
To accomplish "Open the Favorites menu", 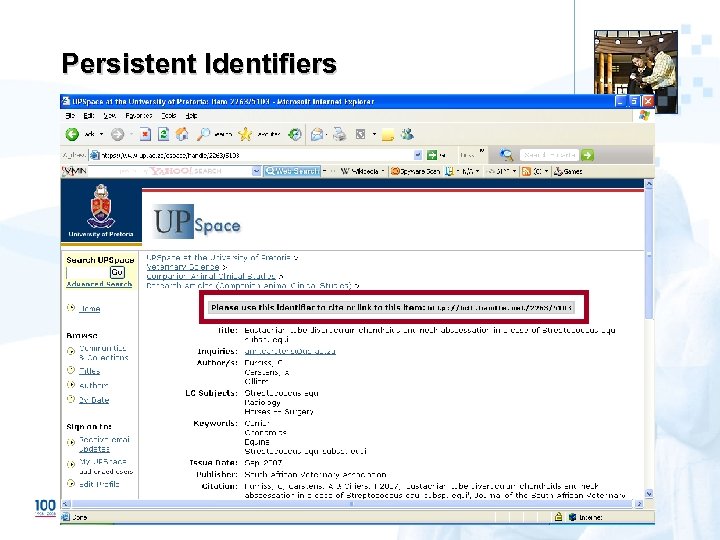I will 139,116.
